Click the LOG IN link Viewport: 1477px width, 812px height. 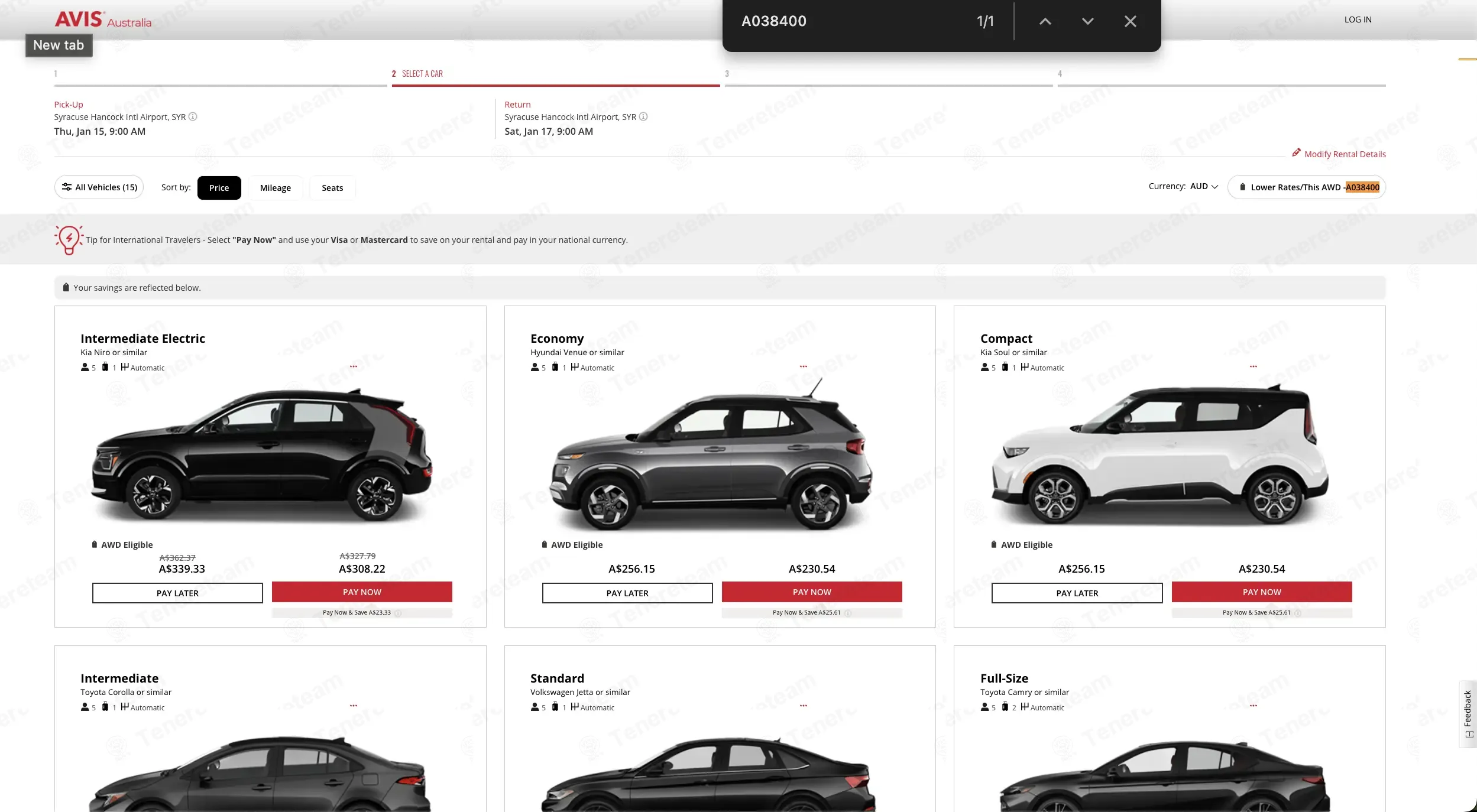(1358, 20)
